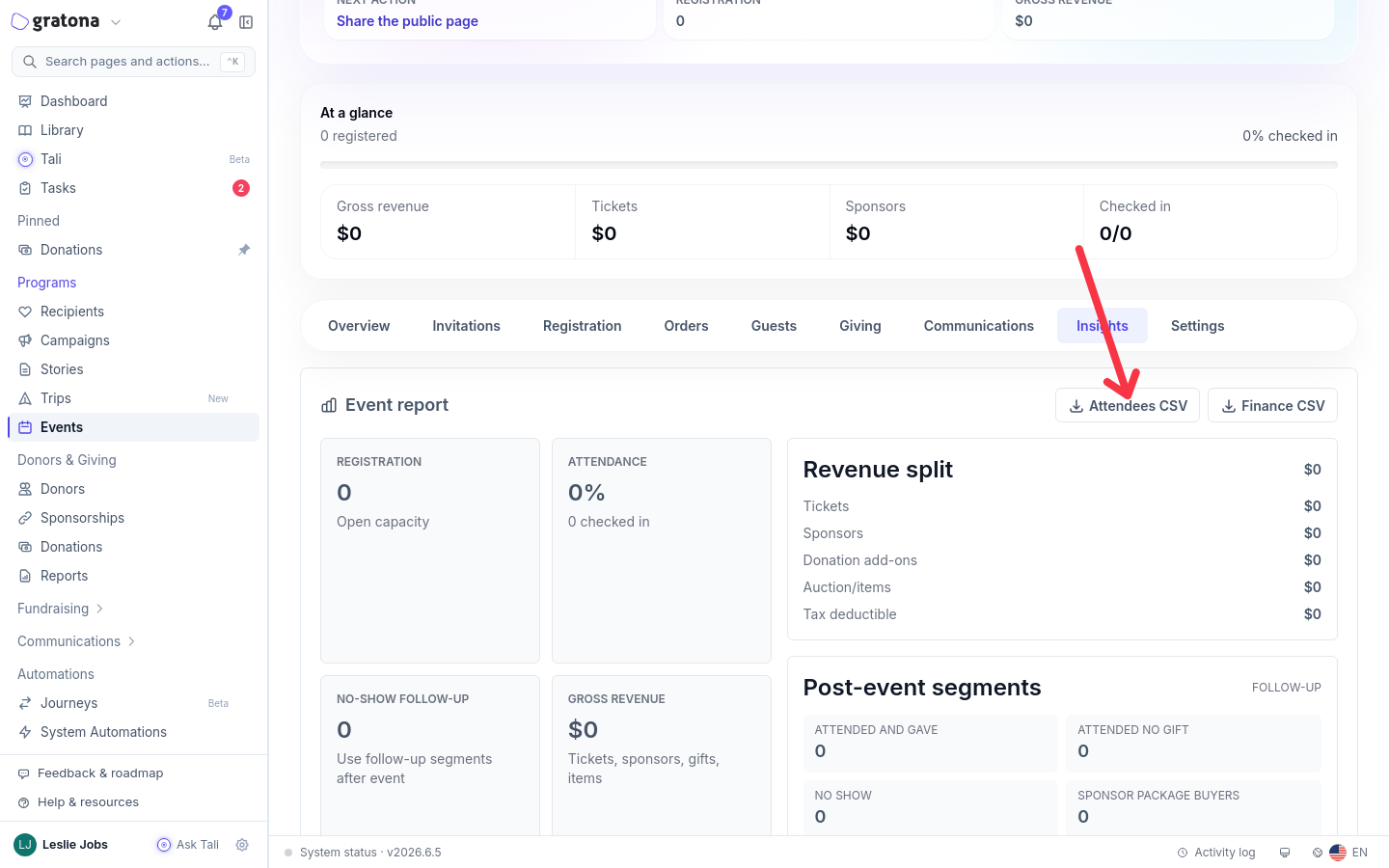Expand the Communications sidebar section
The image size is (1389, 868).
click(77, 641)
